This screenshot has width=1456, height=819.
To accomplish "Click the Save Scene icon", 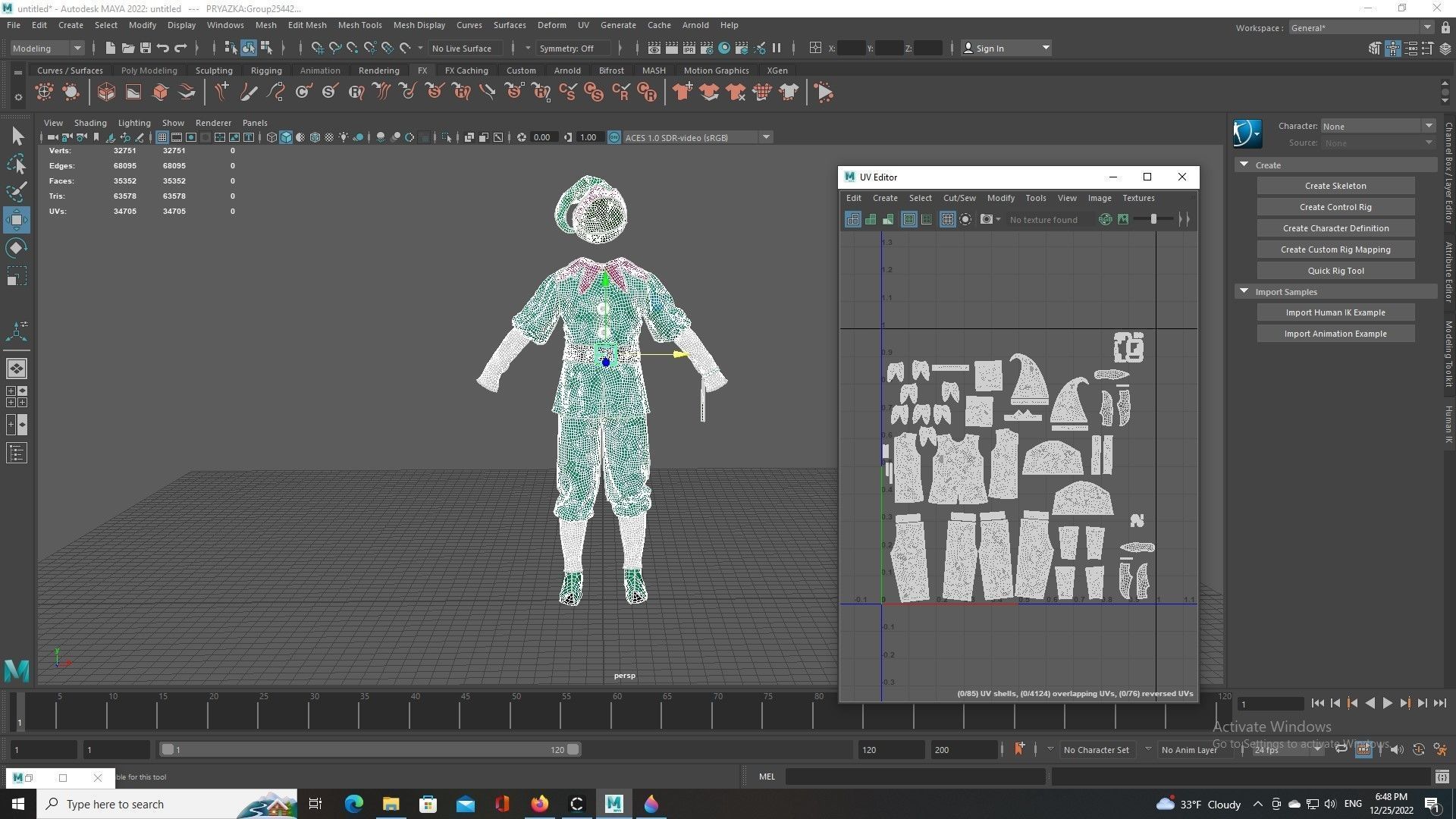I will pyautogui.click(x=145, y=48).
